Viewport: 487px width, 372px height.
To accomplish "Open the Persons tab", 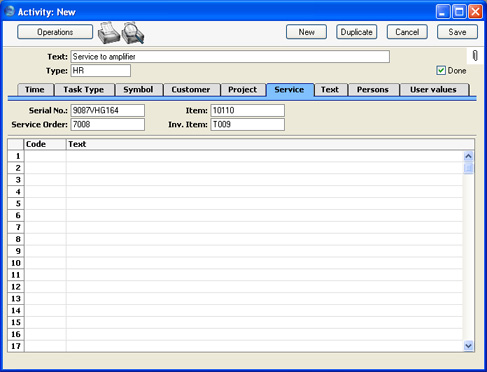I will pos(373,90).
